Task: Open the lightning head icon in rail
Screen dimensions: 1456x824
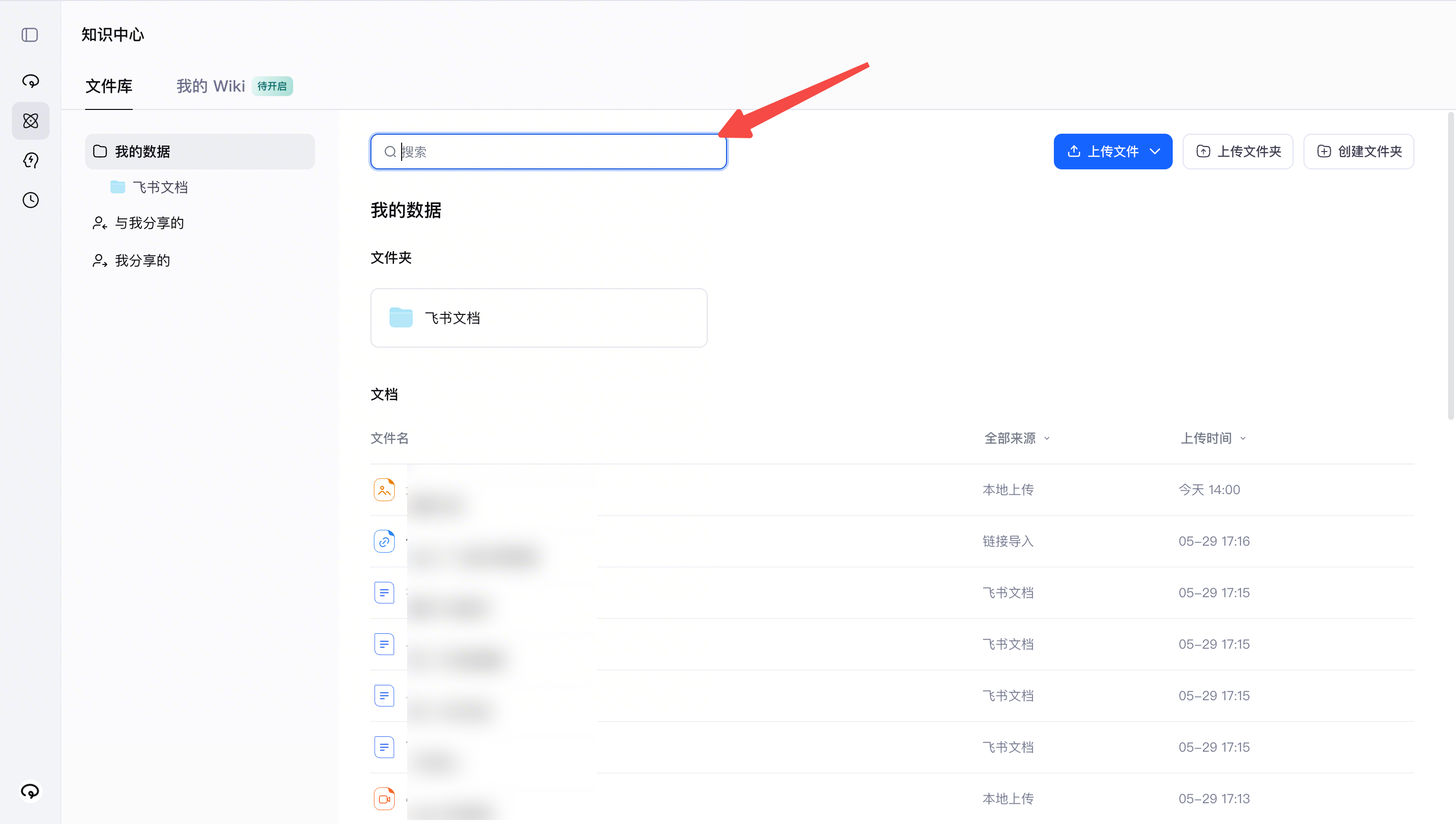Action: tap(31, 160)
